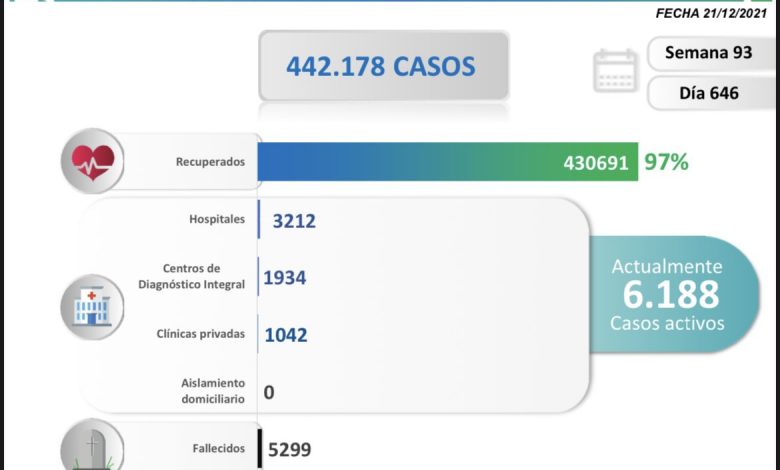Click the Centros de Diagnóstico Integral label

click(x=192, y=277)
